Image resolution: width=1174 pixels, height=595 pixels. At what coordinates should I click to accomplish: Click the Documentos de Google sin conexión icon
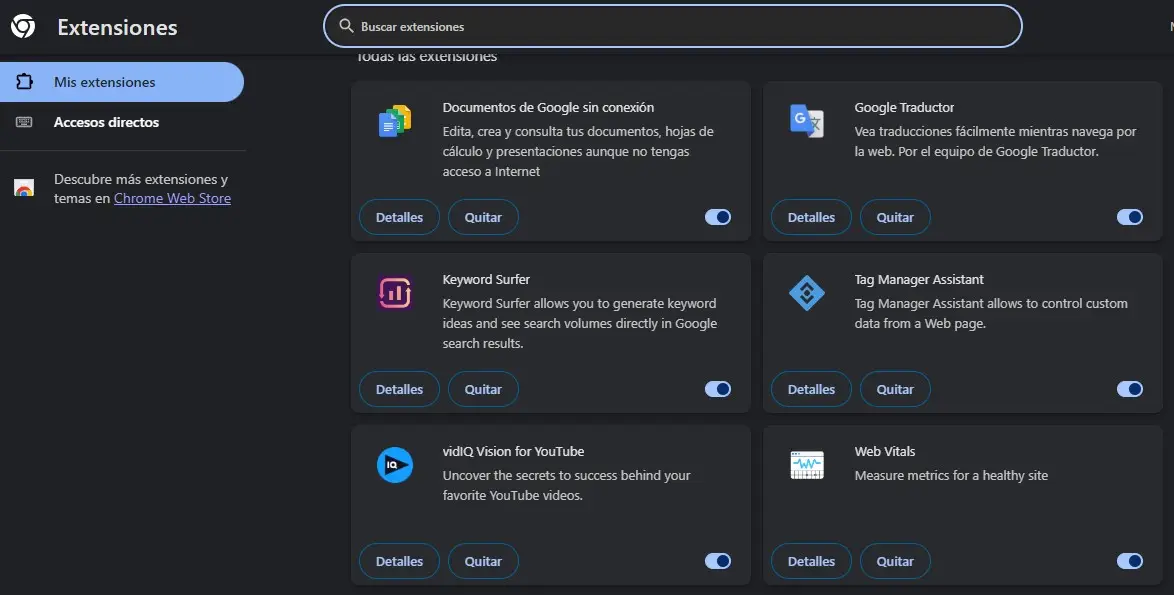(x=395, y=121)
